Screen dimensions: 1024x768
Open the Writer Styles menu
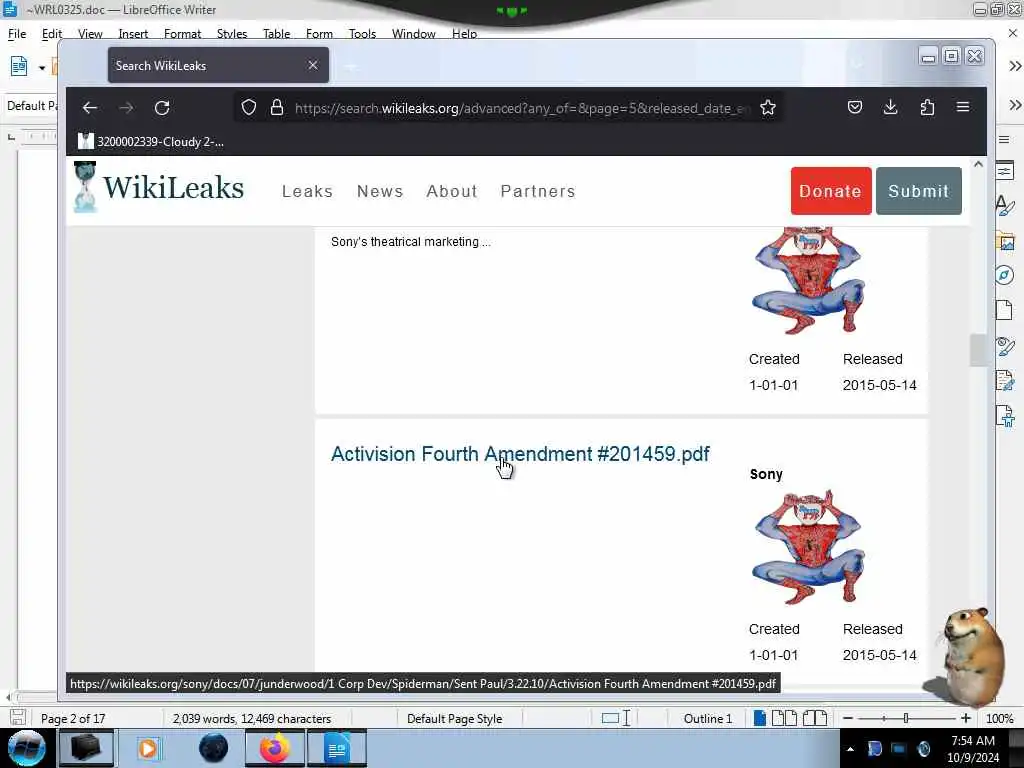[232, 34]
